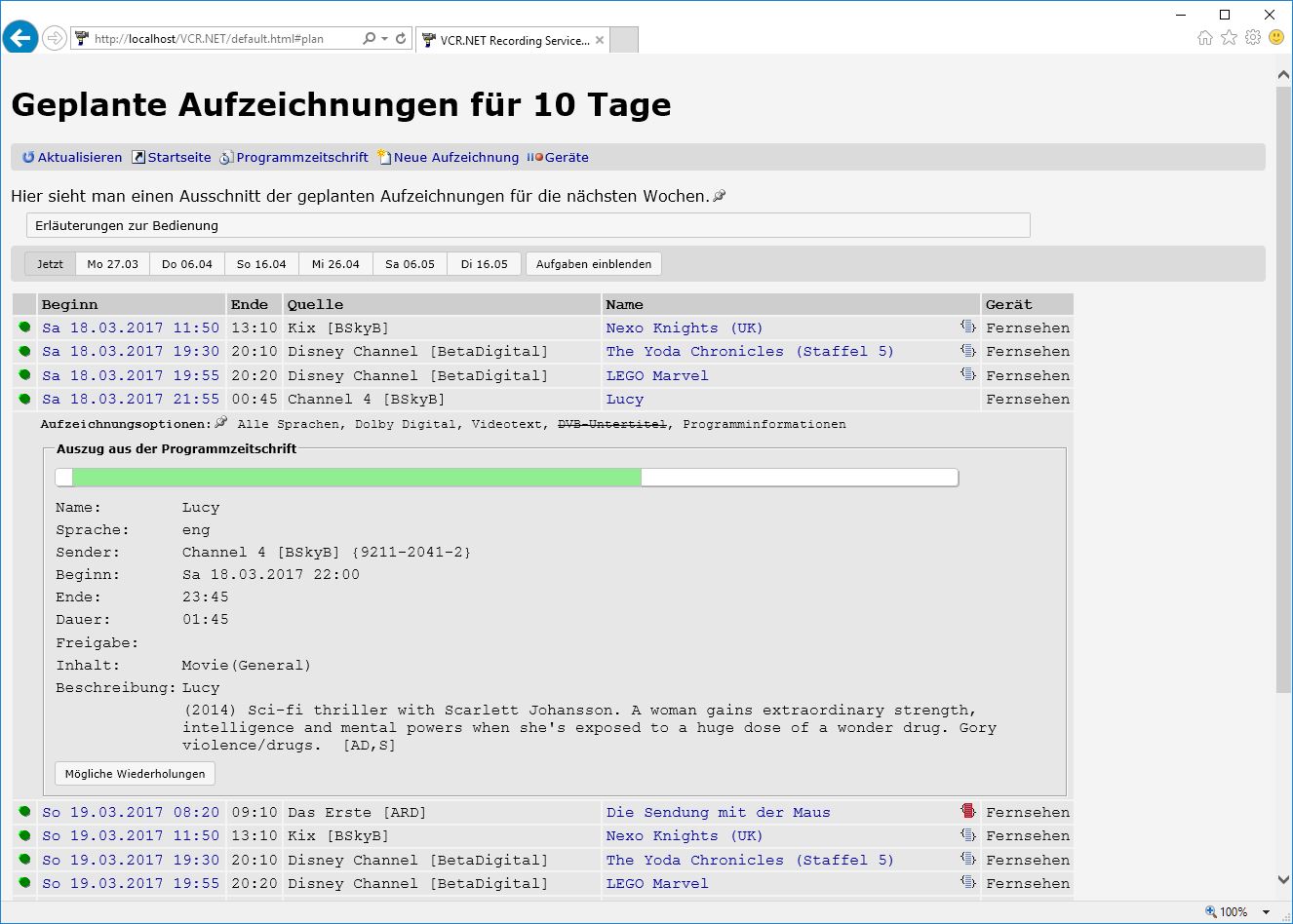Click the series icon beside LEGO Marvel on Sa 18.03

point(967,374)
